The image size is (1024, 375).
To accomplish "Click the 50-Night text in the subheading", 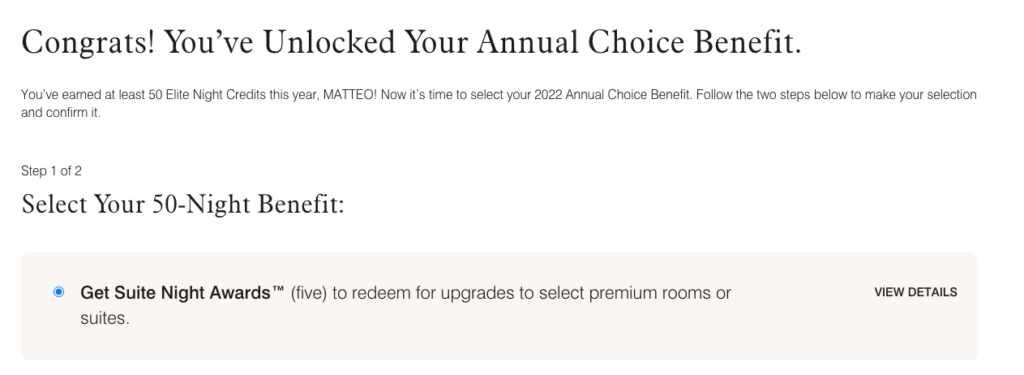I will point(202,204).
